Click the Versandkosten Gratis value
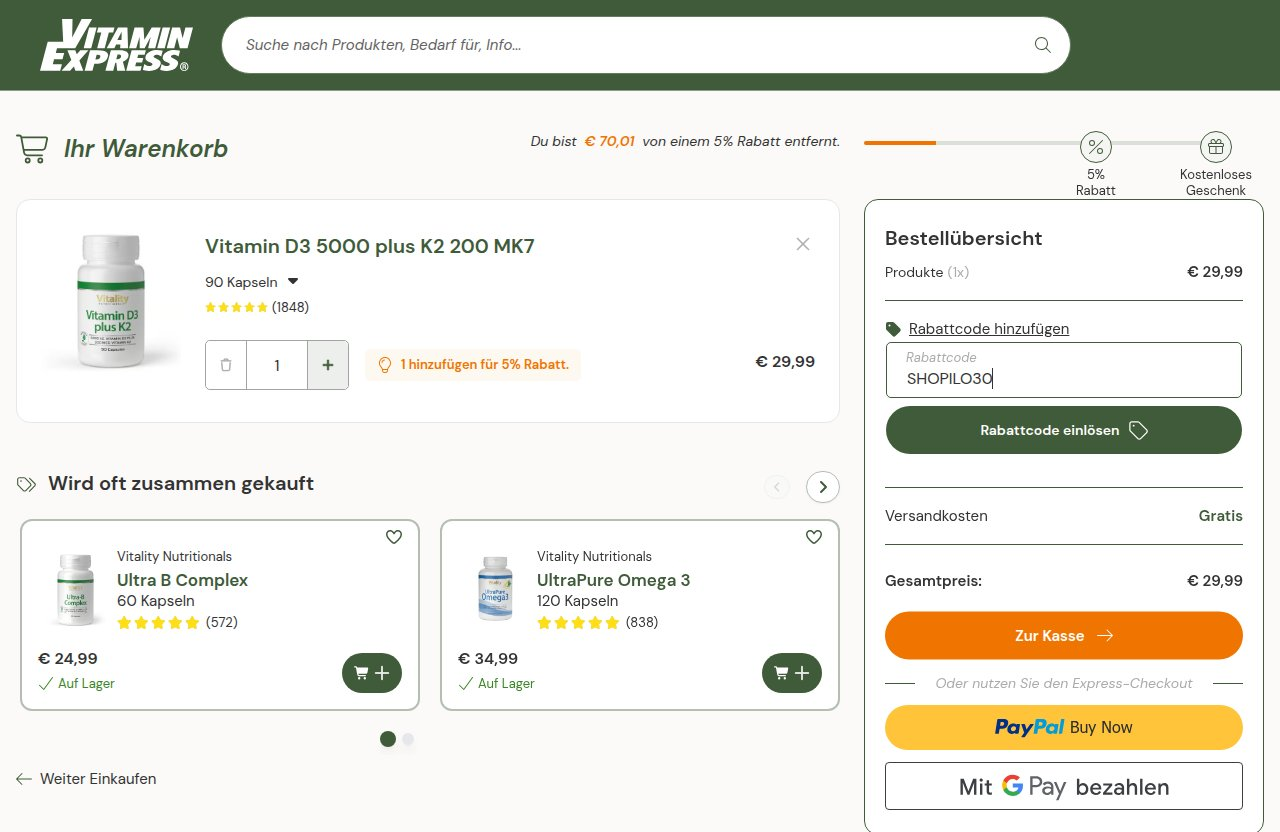This screenshot has width=1280, height=832. tap(1221, 516)
